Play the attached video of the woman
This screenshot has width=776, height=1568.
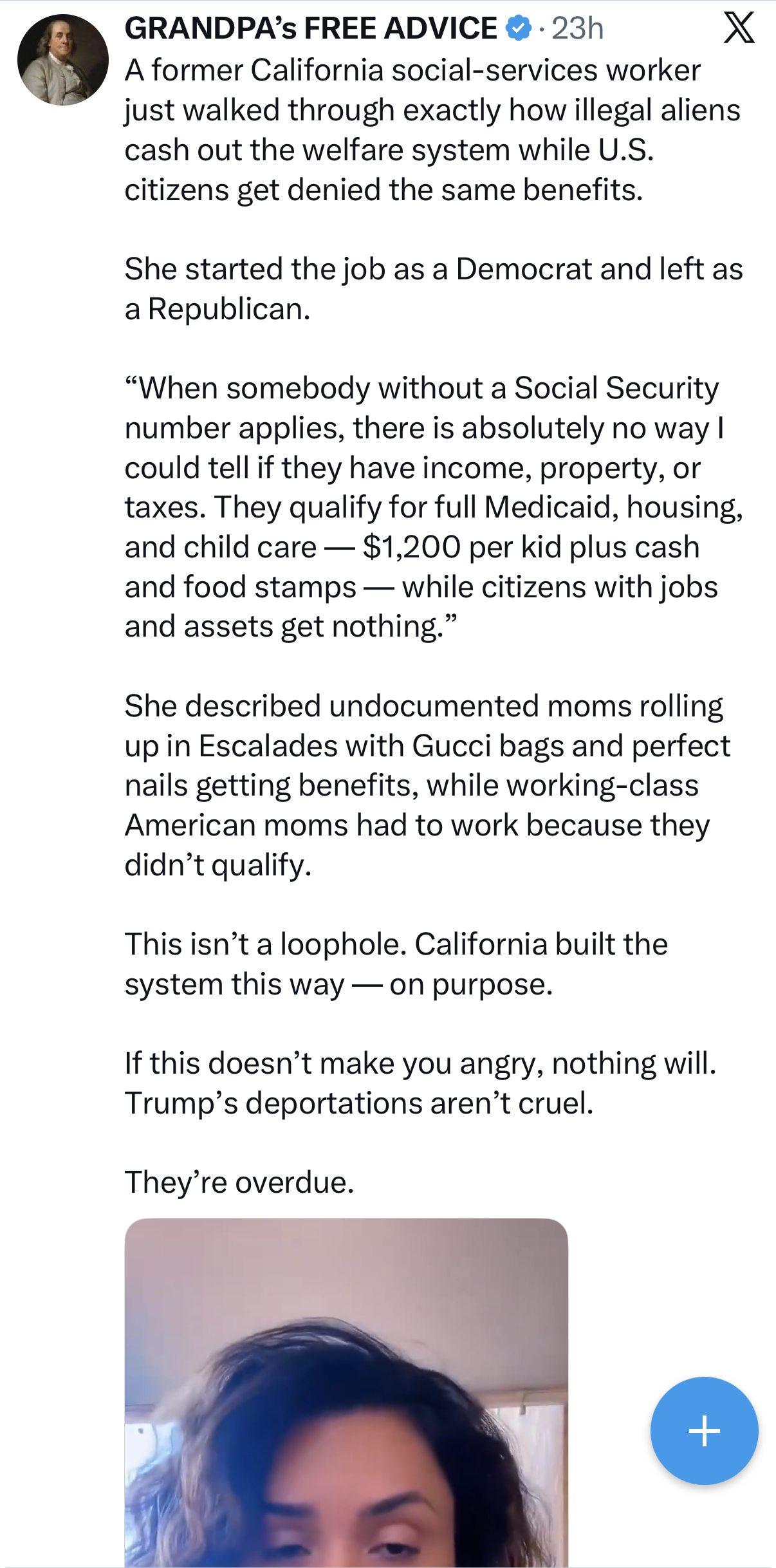(346, 1393)
